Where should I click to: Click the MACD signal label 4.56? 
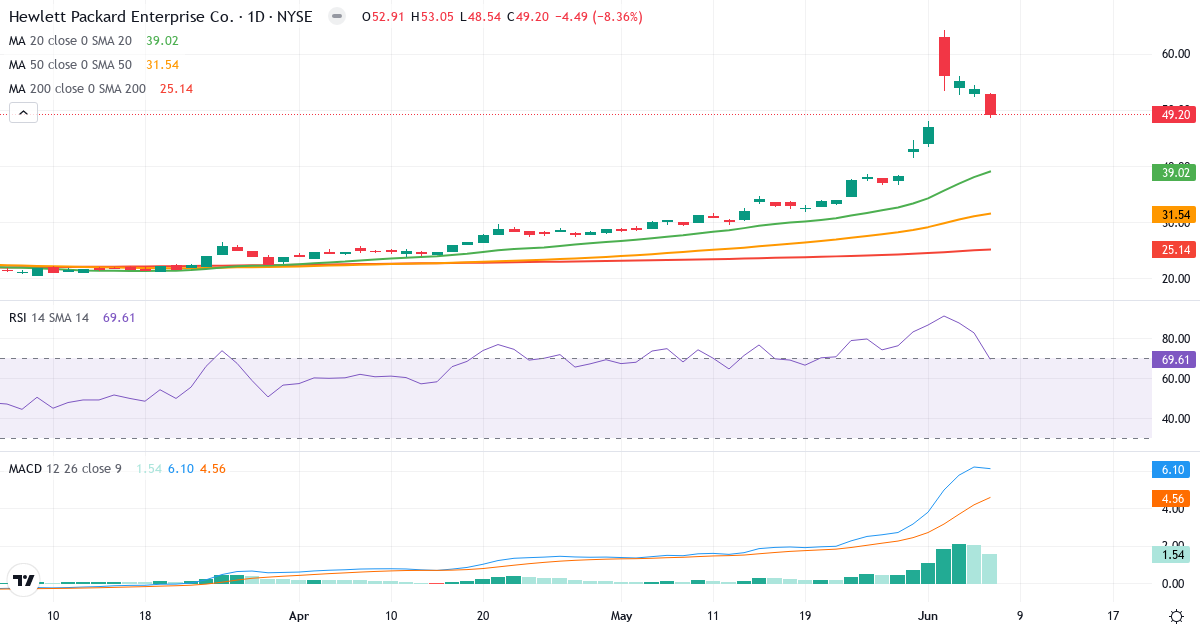click(1172, 498)
